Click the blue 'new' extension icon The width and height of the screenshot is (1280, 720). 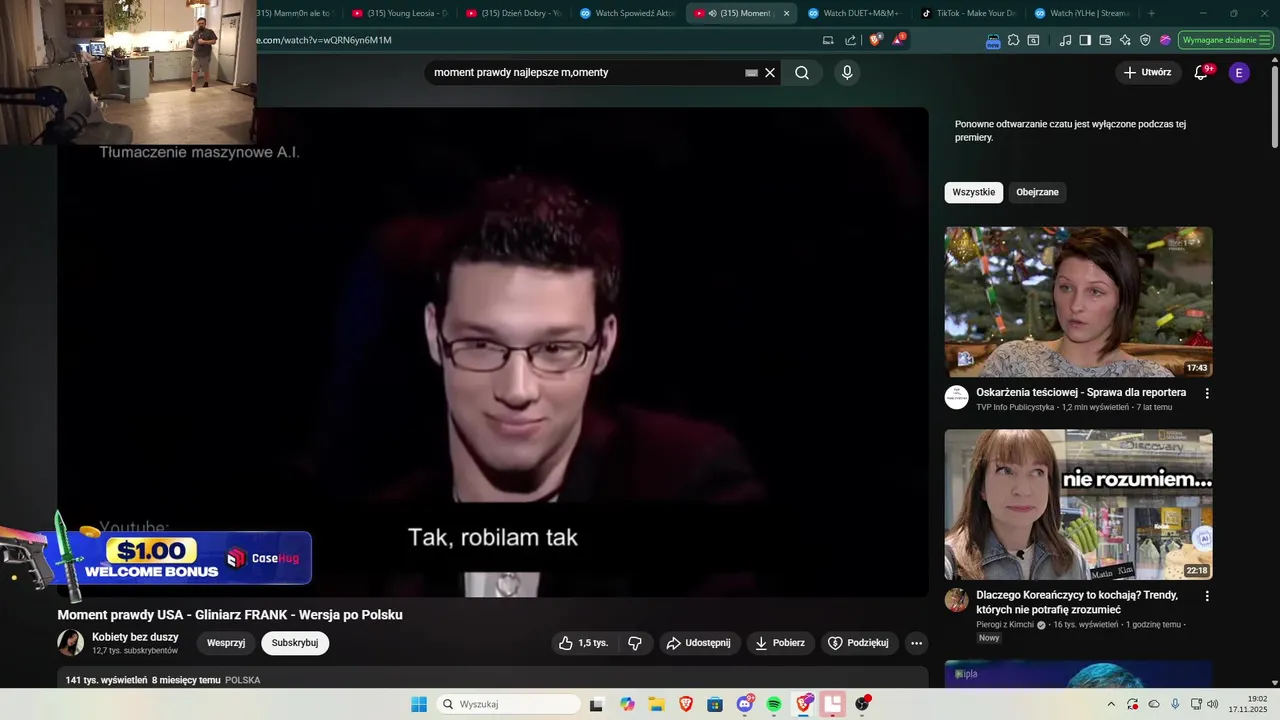click(993, 41)
